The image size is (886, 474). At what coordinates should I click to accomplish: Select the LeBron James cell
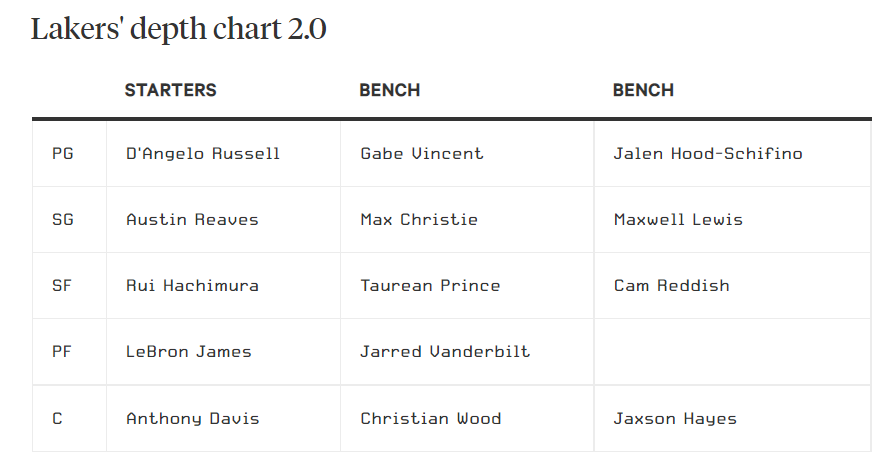coord(189,352)
